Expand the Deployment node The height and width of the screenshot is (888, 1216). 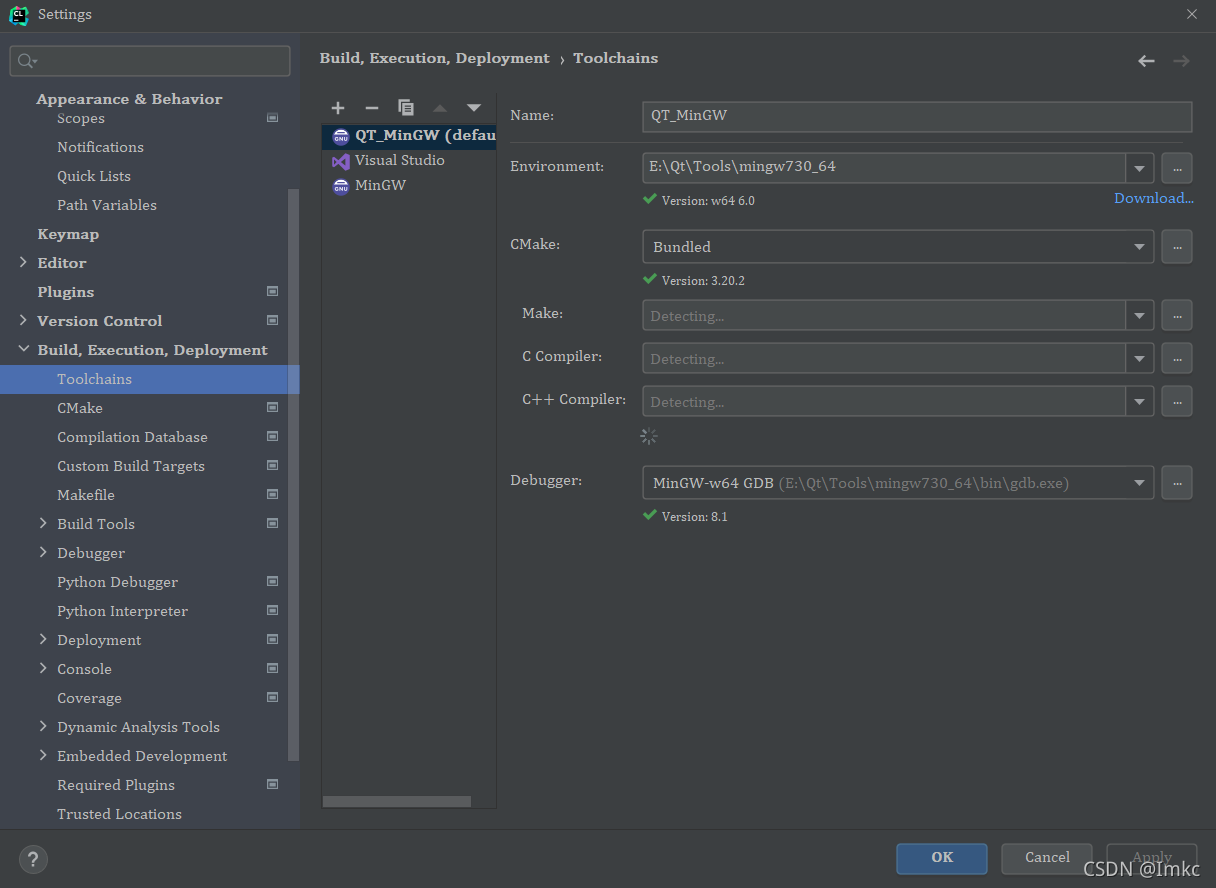coord(43,640)
